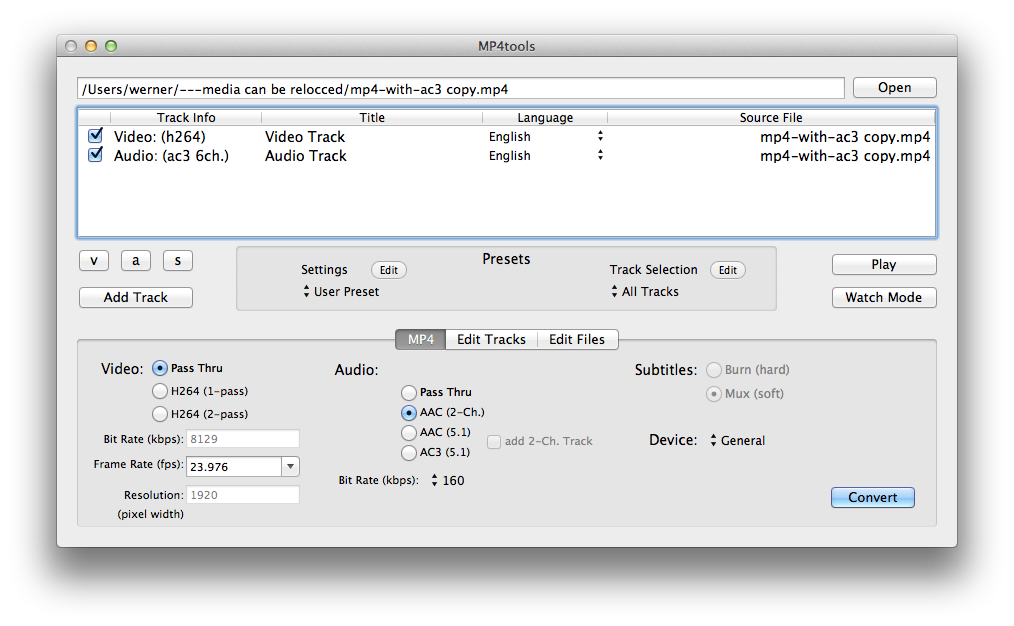
Task: Select Mux (soft) subtitles option
Action: pyautogui.click(x=714, y=394)
